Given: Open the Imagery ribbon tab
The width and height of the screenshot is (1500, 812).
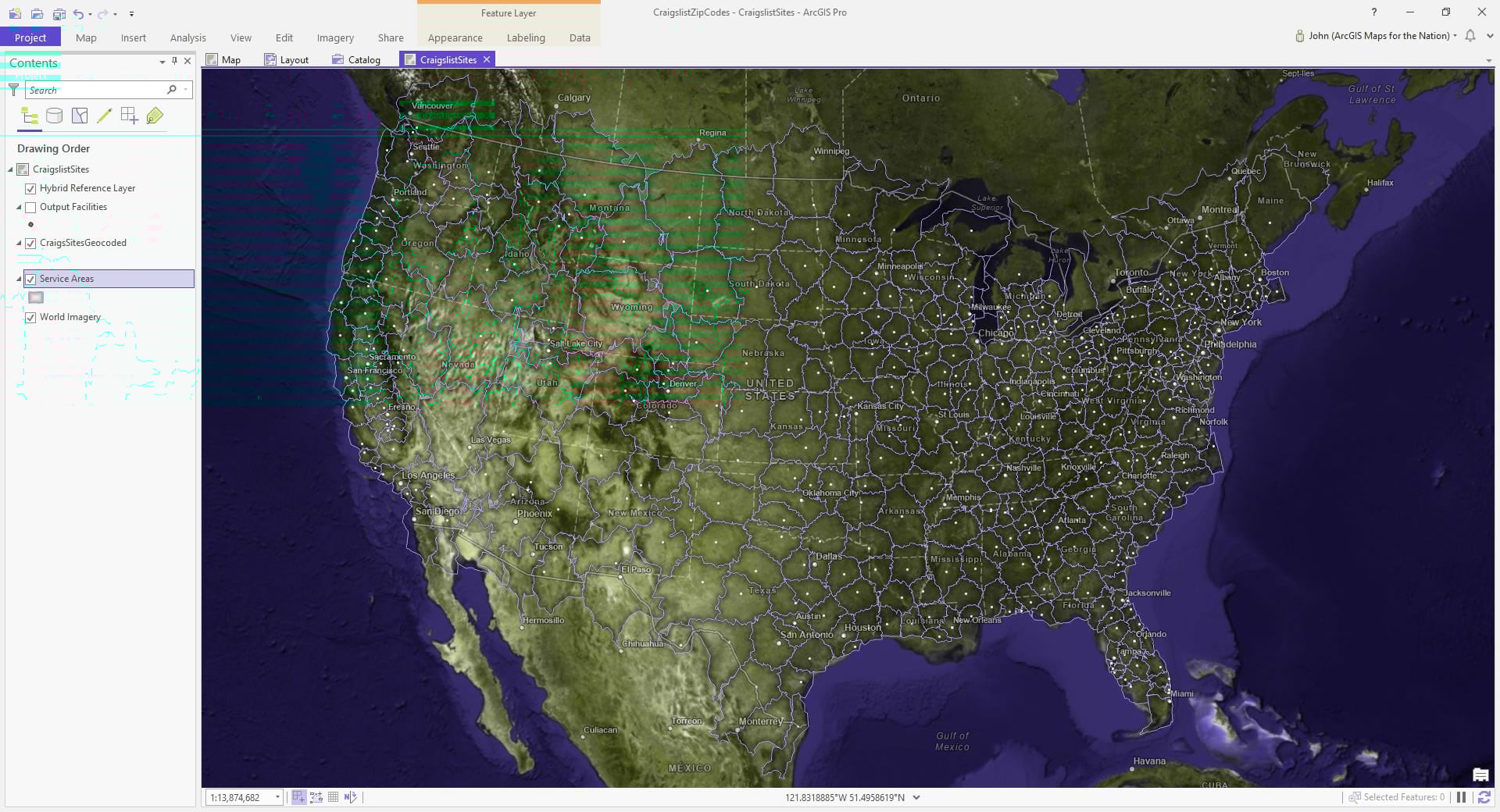Looking at the screenshot, I should coord(335,37).
